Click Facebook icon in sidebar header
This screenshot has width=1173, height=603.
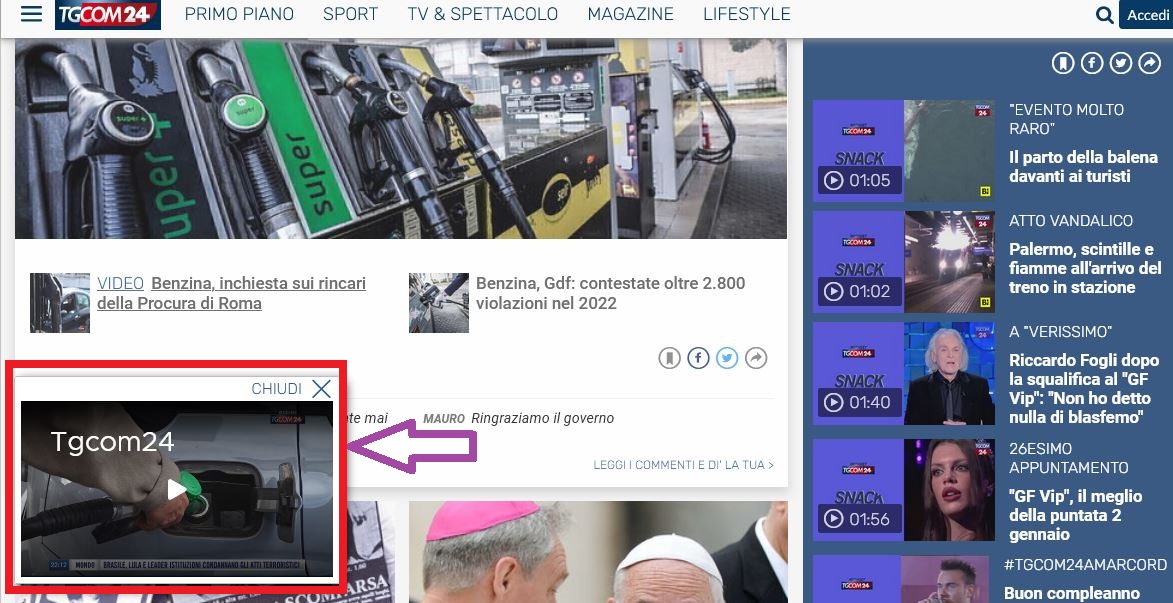(1091, 64)
